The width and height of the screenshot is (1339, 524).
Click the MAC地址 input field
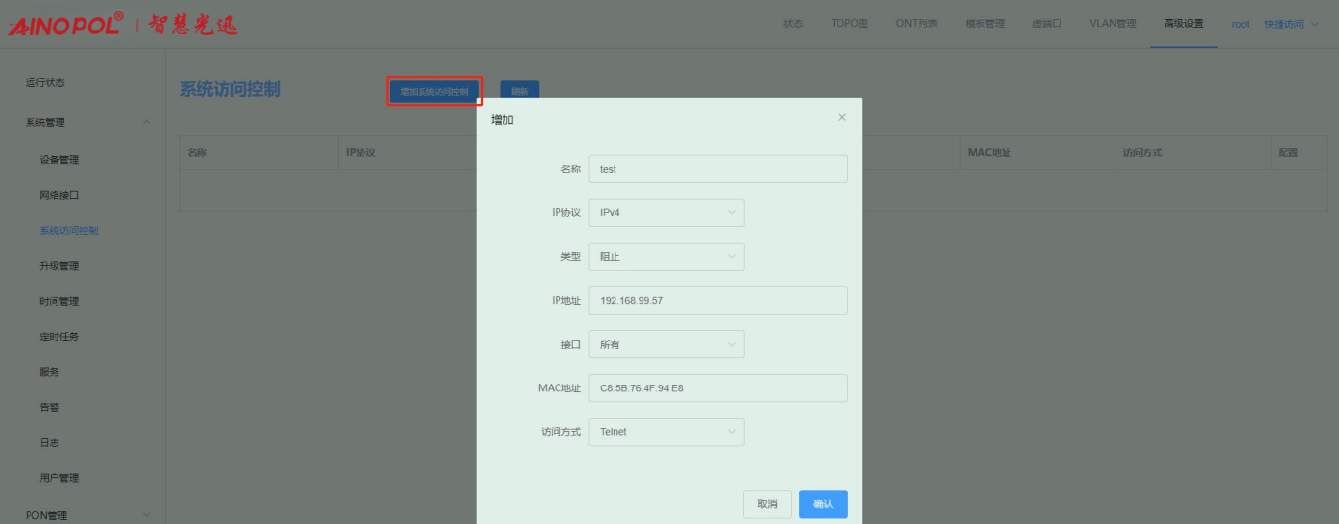pos(717,388)
